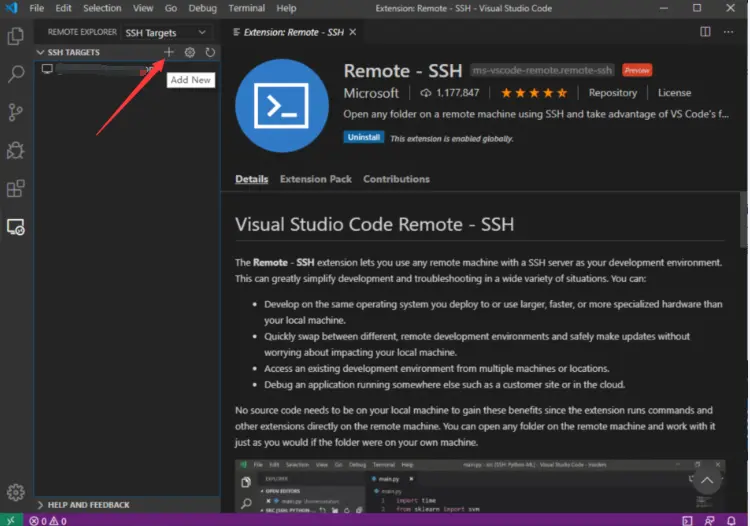Viewport: 750px width, 526px height.
Task: Open the SSH Targets dropdown
Action: coord(165,33)
